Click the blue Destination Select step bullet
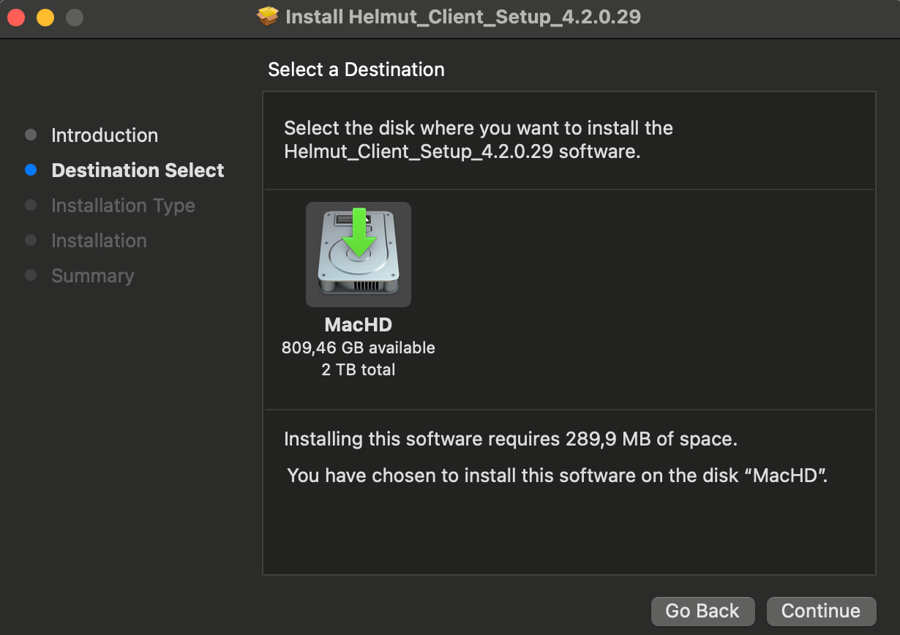Image resolution: width=900 pixels, height=635 pixels. [x=31, y=170]
